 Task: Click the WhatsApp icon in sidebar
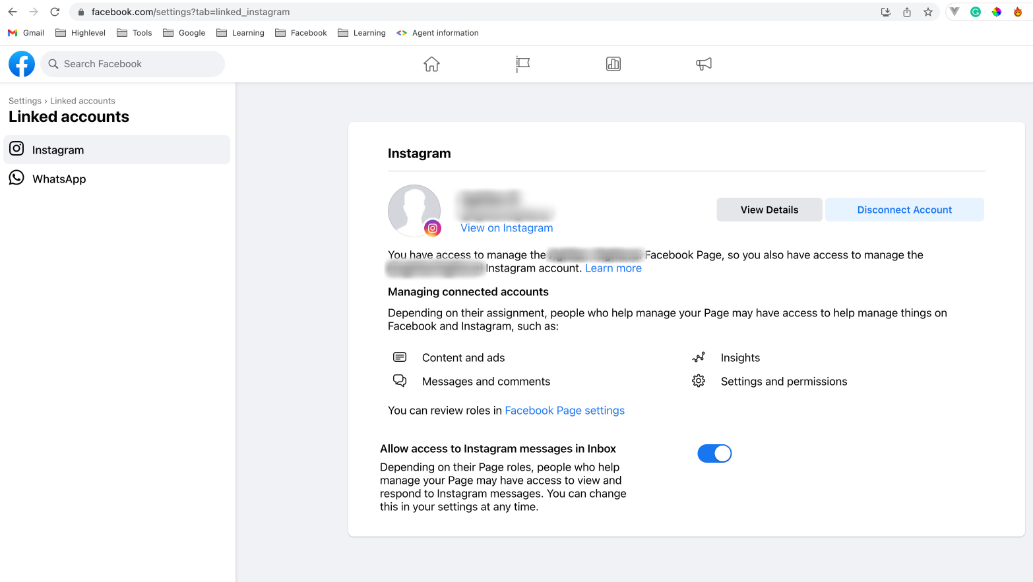tap(16, 178)
